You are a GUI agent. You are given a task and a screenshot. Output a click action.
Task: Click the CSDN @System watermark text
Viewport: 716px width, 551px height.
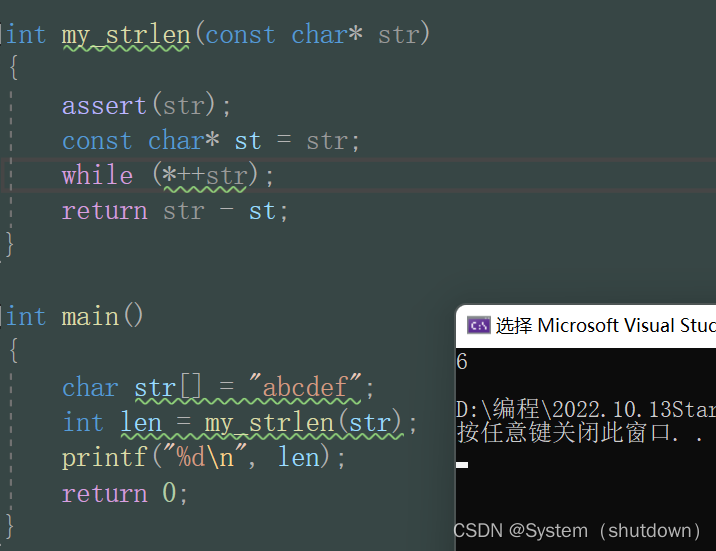tap(578, 530)
